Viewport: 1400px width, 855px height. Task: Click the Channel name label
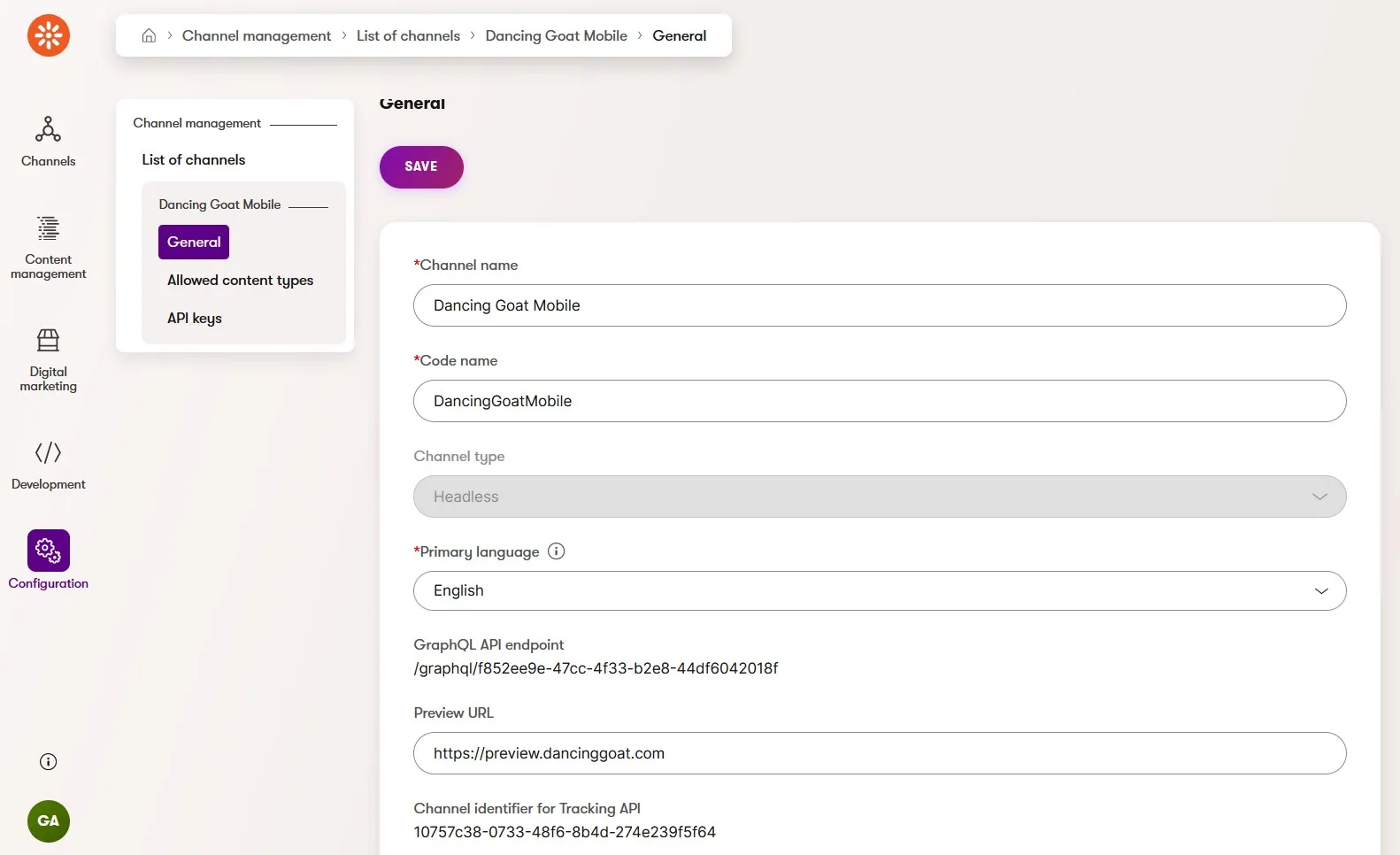pyautogui.click(x=465, y=265)
